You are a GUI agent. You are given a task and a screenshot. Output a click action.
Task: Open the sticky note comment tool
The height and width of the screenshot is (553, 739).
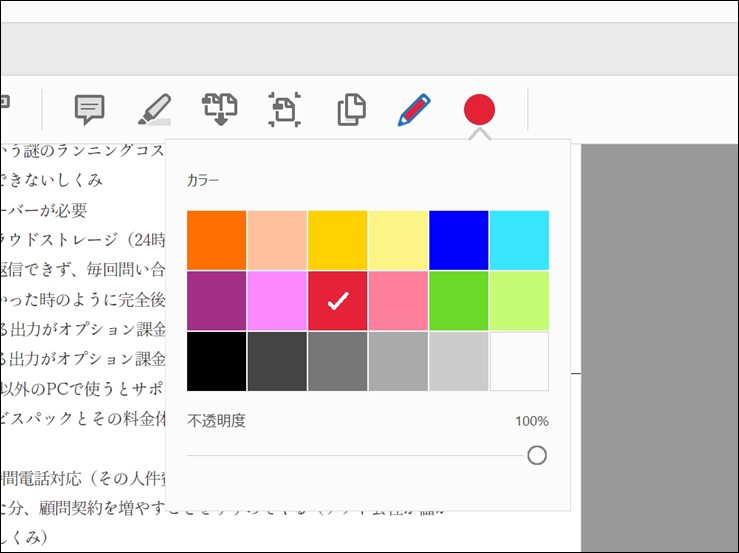point(90,110)
